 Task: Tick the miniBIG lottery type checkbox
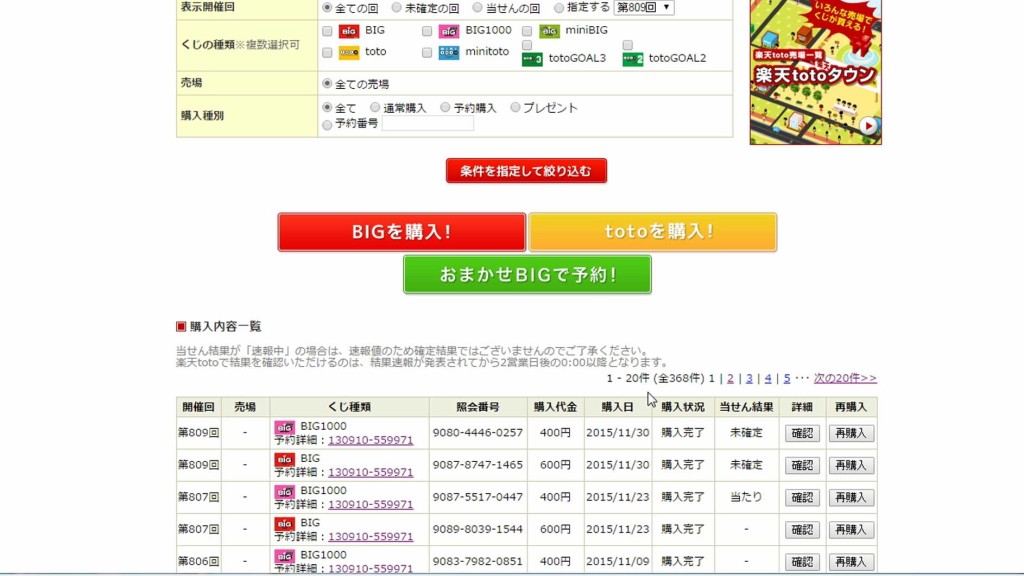[x=527, y=31]
